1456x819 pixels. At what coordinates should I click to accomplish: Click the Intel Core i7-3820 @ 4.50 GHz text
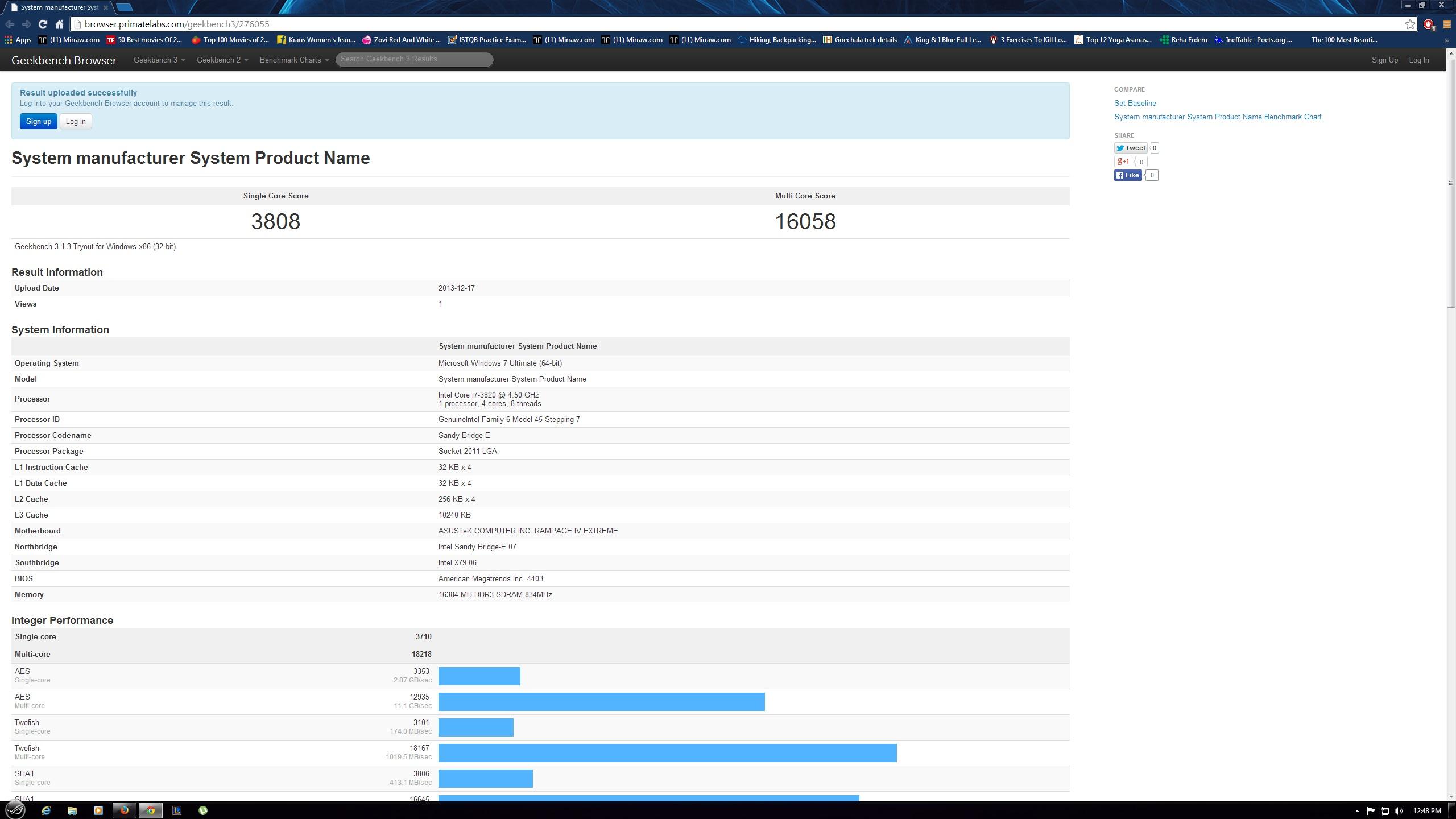pyautogui.click(x=489, y=395)
